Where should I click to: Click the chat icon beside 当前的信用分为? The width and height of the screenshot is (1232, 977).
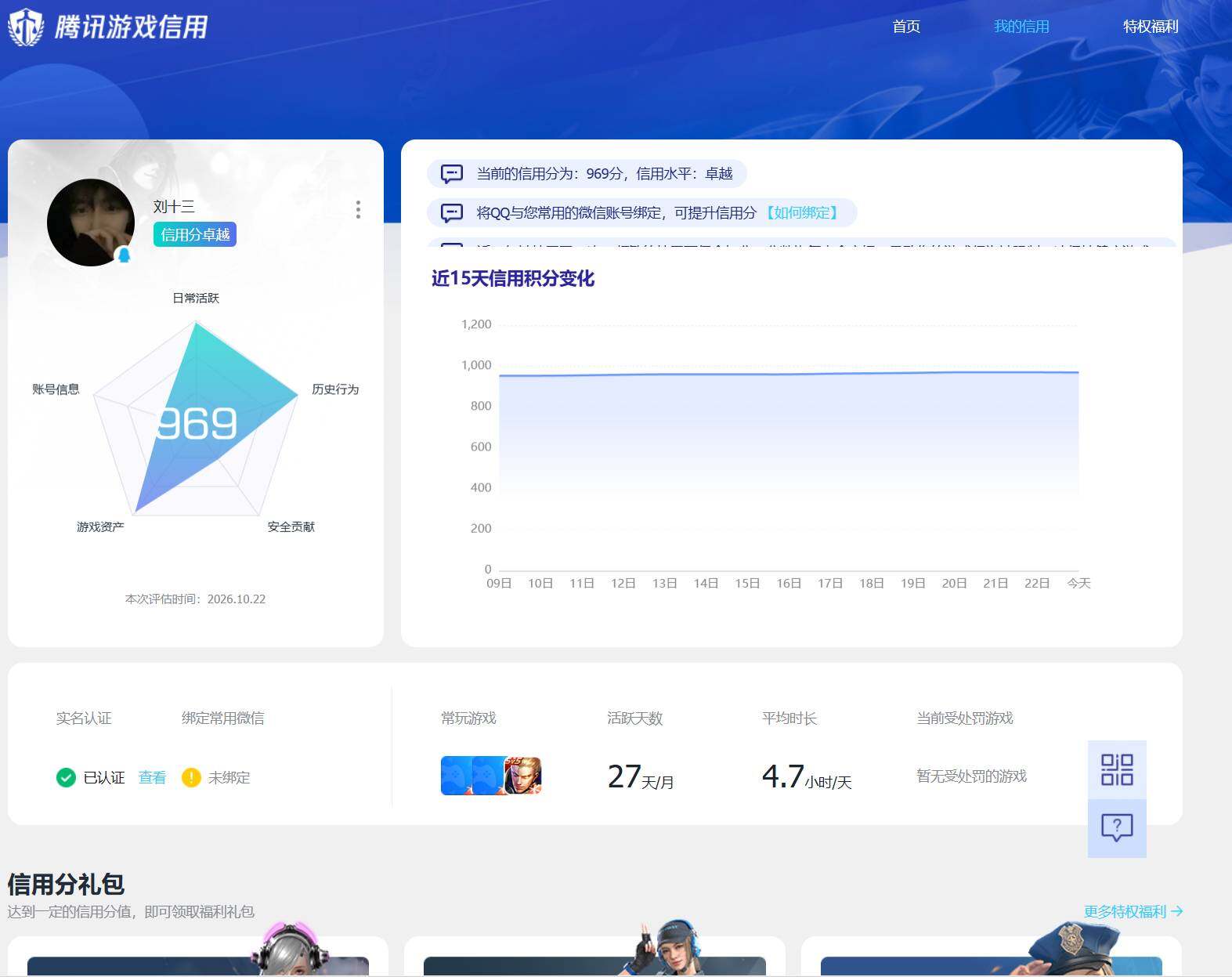(452, 174)
